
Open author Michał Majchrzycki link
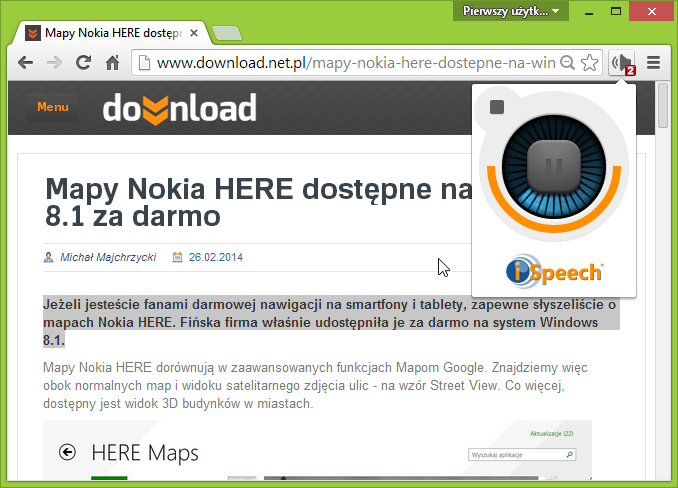click(108, 258)
